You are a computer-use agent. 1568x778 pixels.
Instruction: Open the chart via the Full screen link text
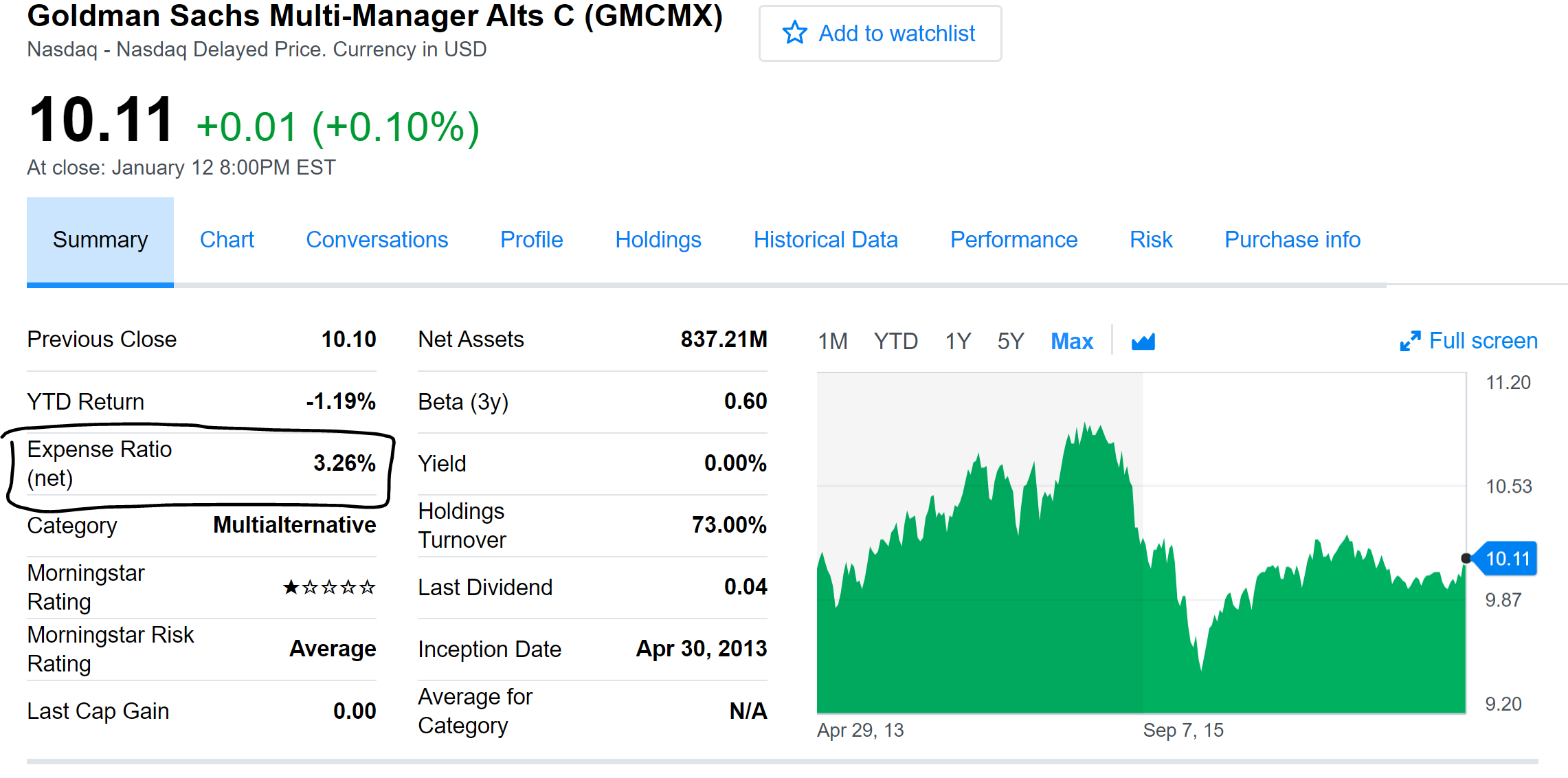pyautogui.click(x=1483, y=341)
